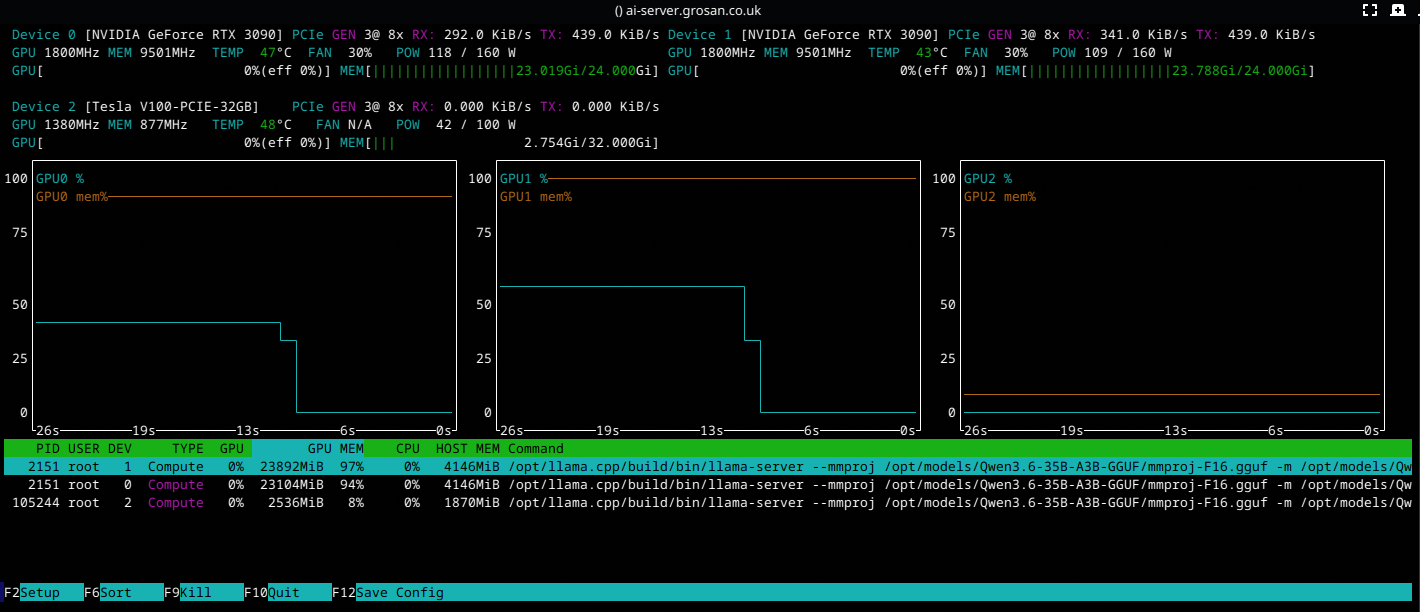The width and height of the screenshot is (1420, 612).
Task: Select the PID 2151 process row on DEV 0
Action: point(708,485)
